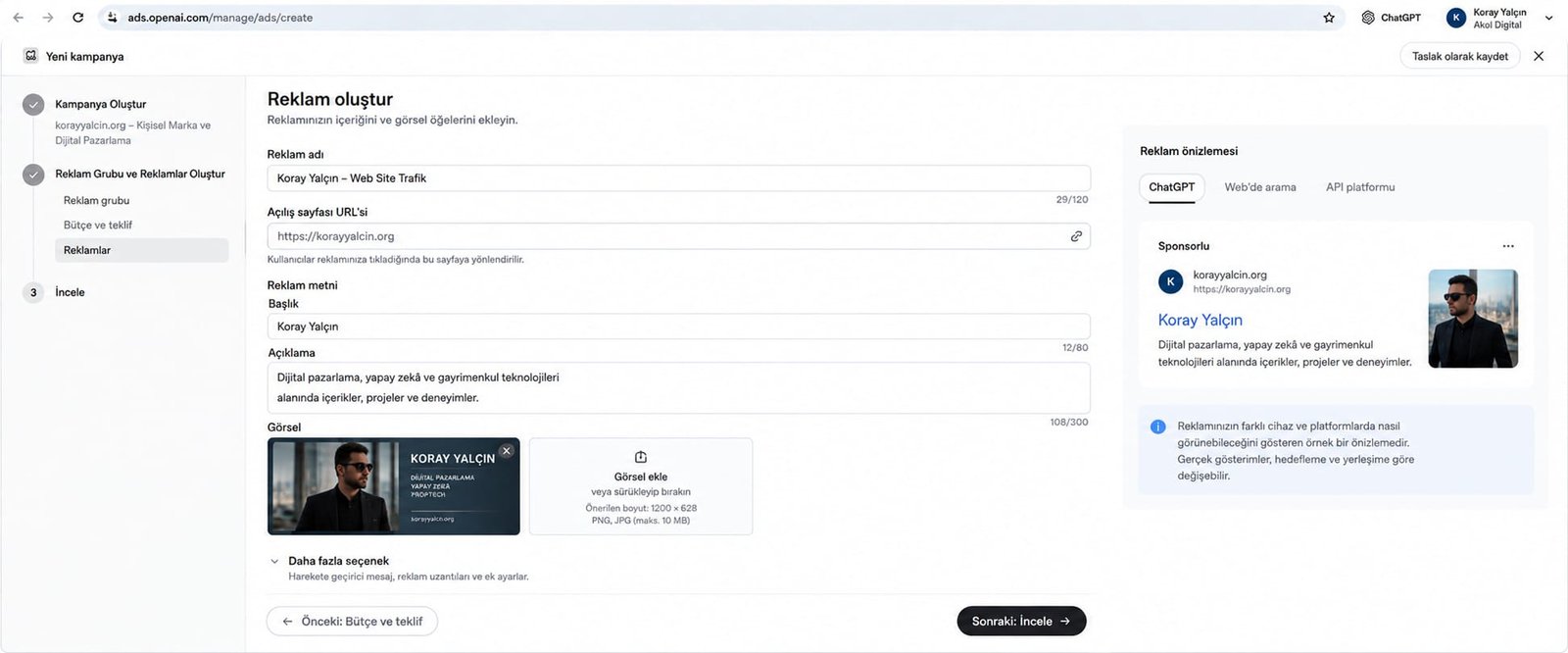This screenshot has width=1568, height=653.
Task: Click the 108/300 character counter
Action: tap(1069, 422)
